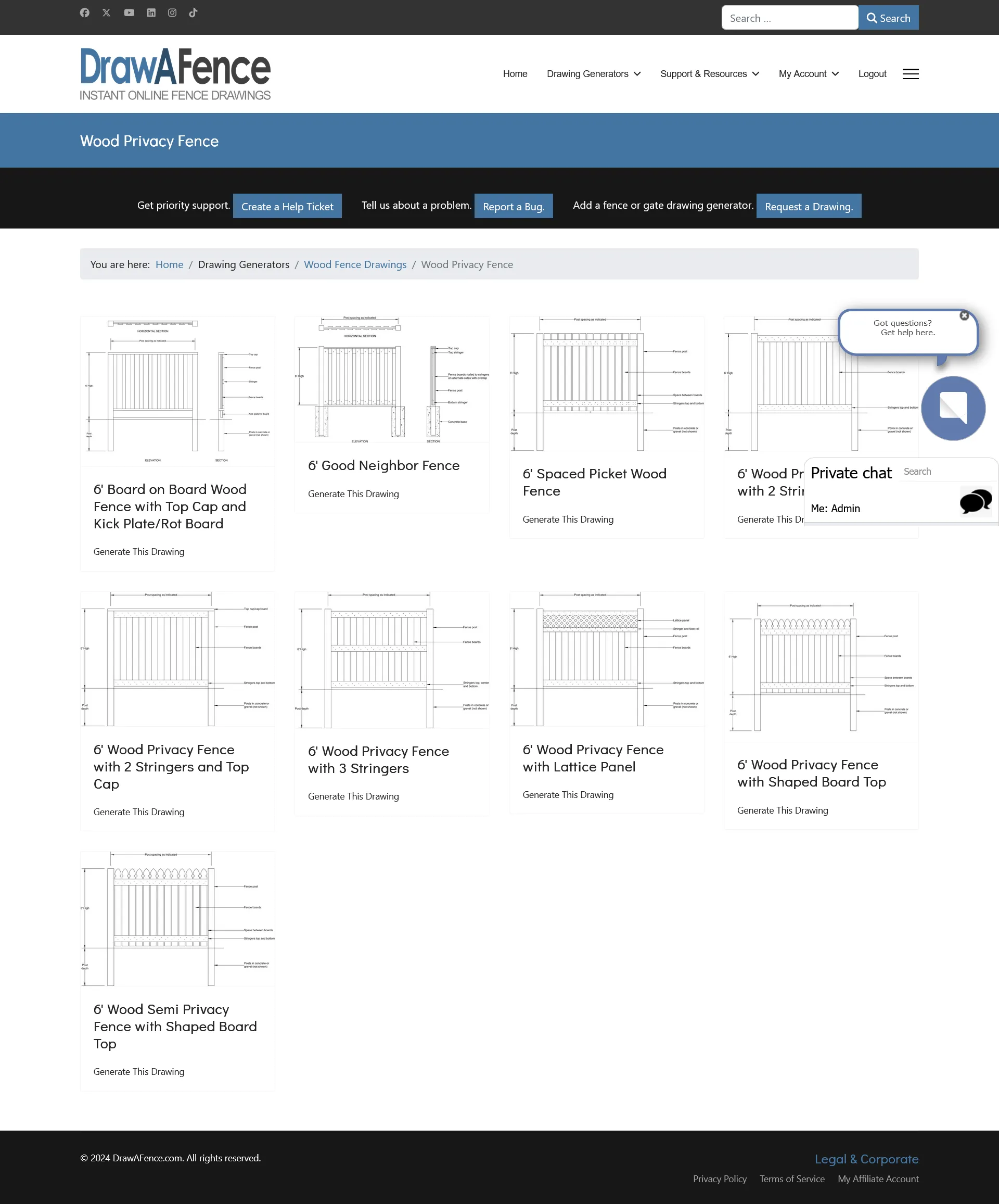The image size is (999, 1204).
Task: Open the Facebook social icon
Action: (x=85, y=12)
